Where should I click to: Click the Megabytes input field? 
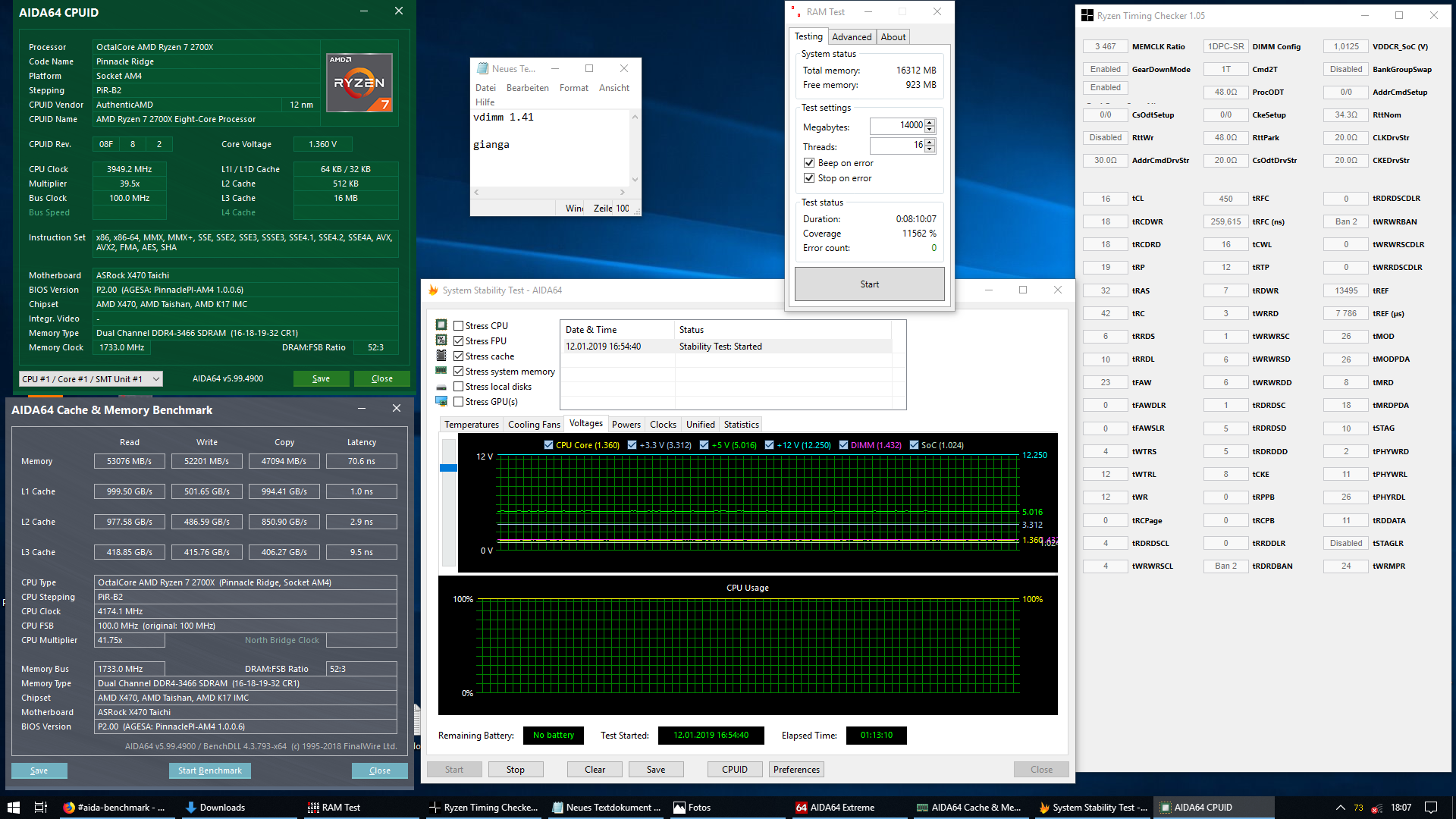[897, 126]
